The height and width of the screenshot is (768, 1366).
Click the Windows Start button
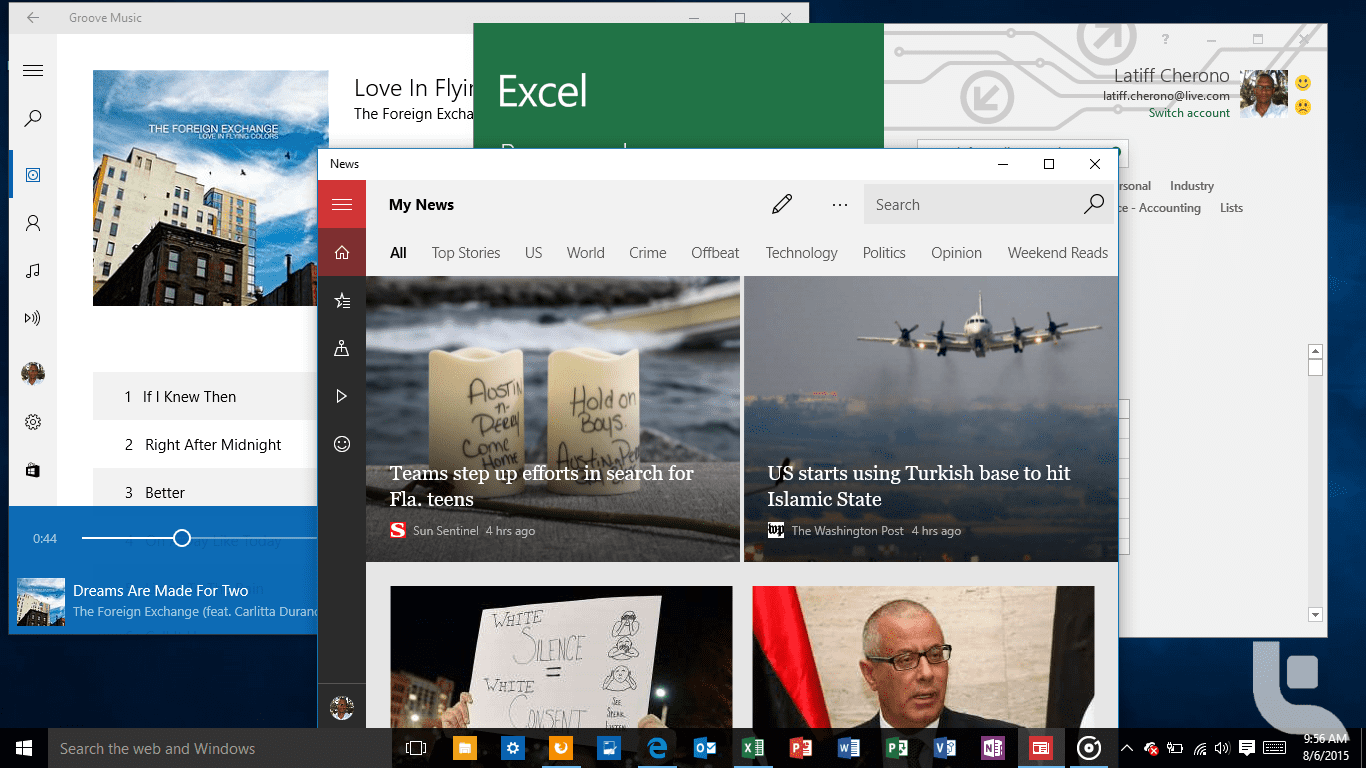point(24,748)
